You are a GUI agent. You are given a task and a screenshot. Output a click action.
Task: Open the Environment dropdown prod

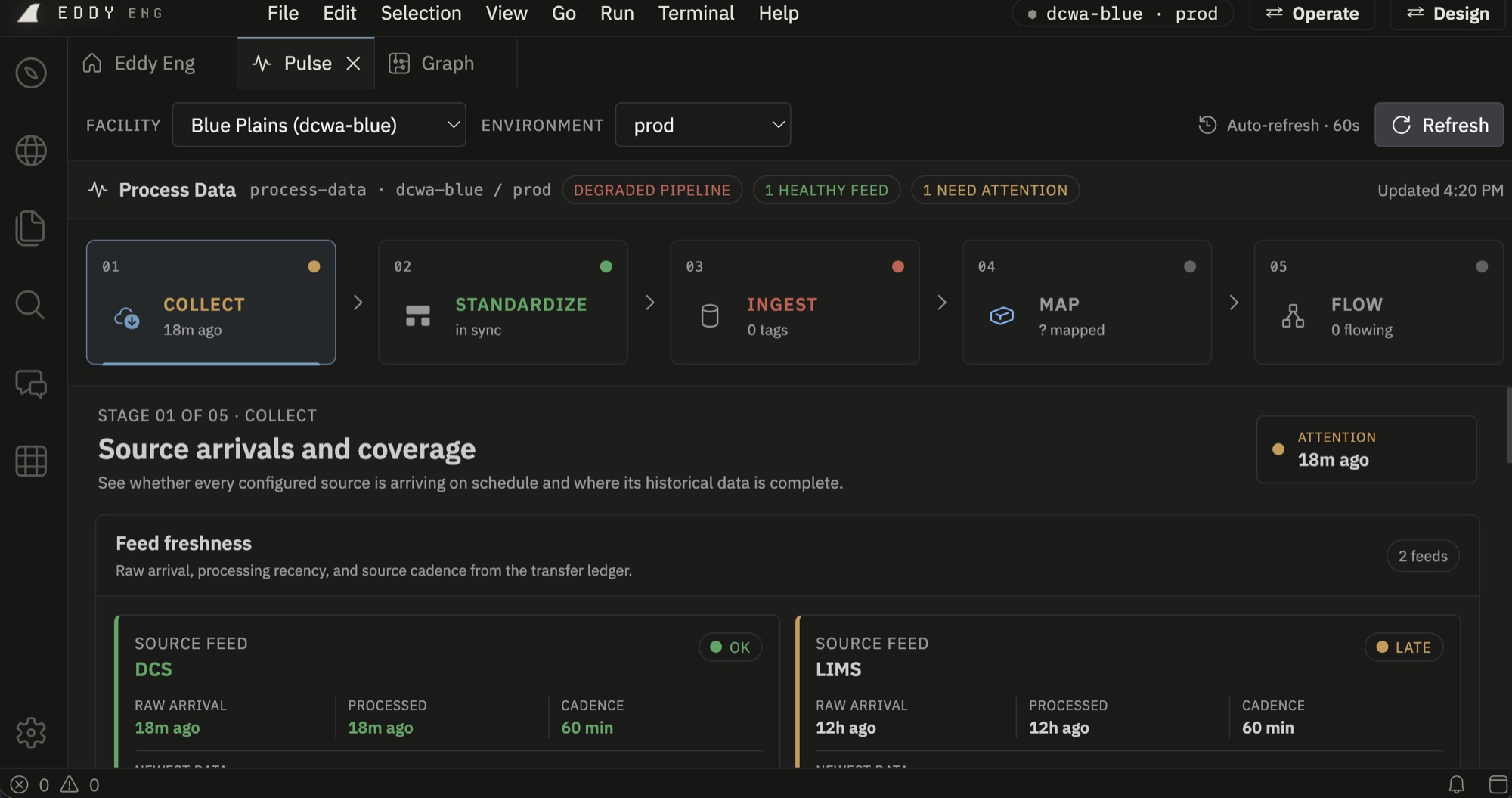point(703,125)
